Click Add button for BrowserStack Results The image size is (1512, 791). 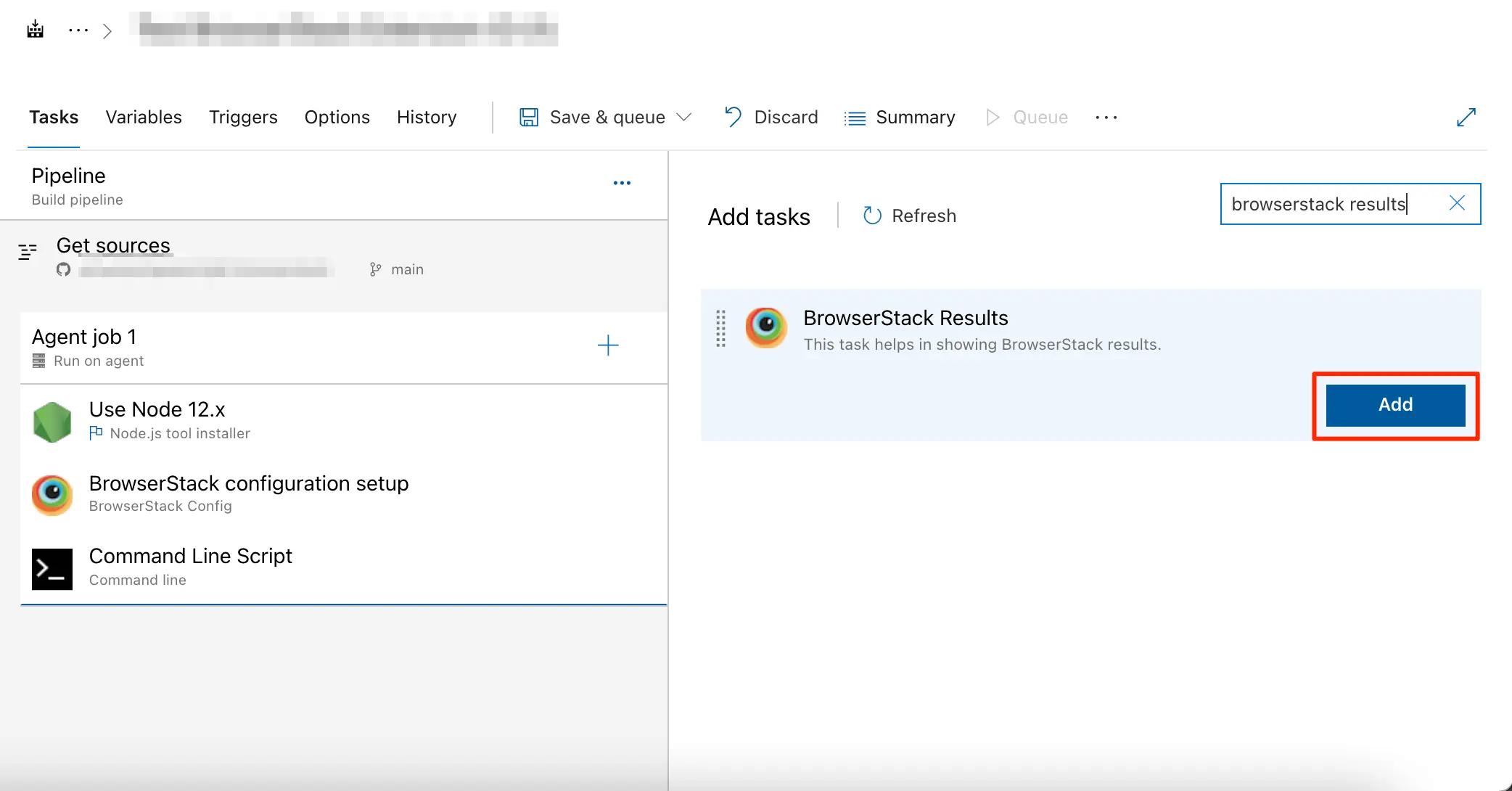[x=1394, y=405]
